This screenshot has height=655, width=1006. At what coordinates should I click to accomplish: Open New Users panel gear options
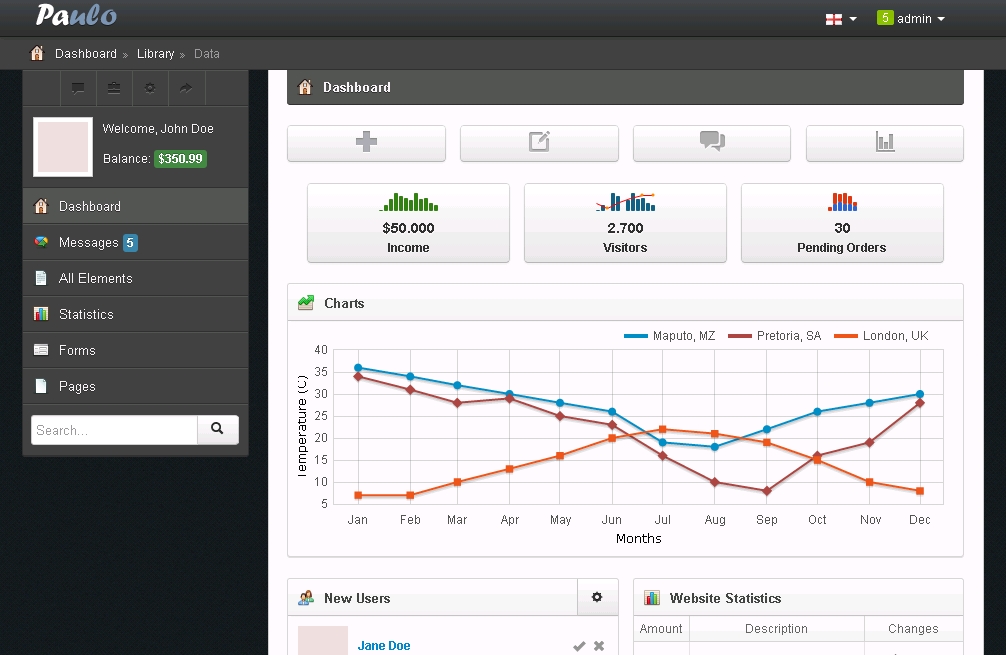pos(597,598)
